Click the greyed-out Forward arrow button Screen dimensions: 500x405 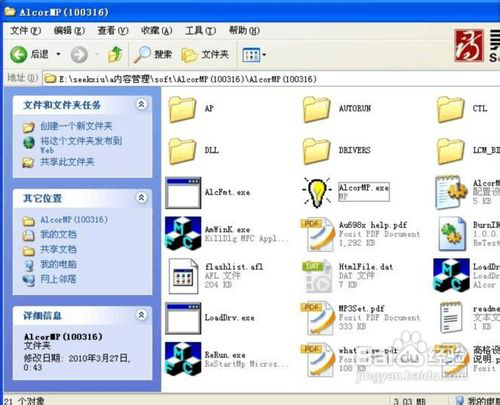tap(79, 54)
